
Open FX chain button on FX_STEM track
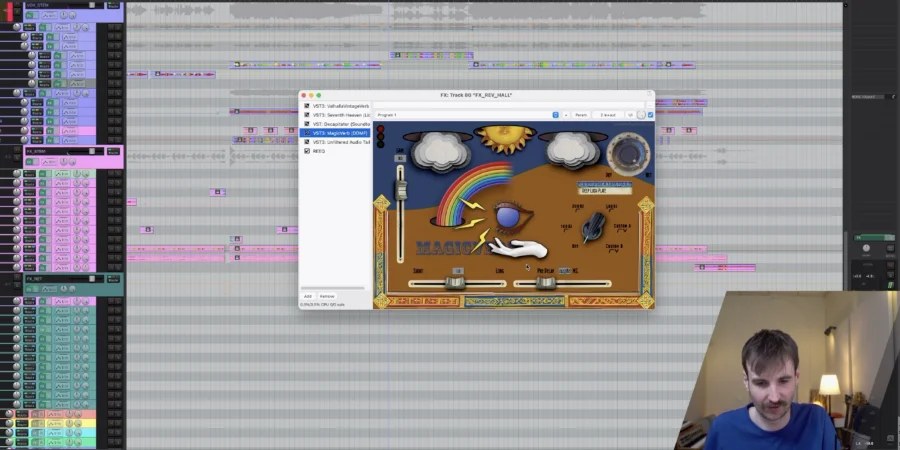pyautogui.click(x=29, y=161)
